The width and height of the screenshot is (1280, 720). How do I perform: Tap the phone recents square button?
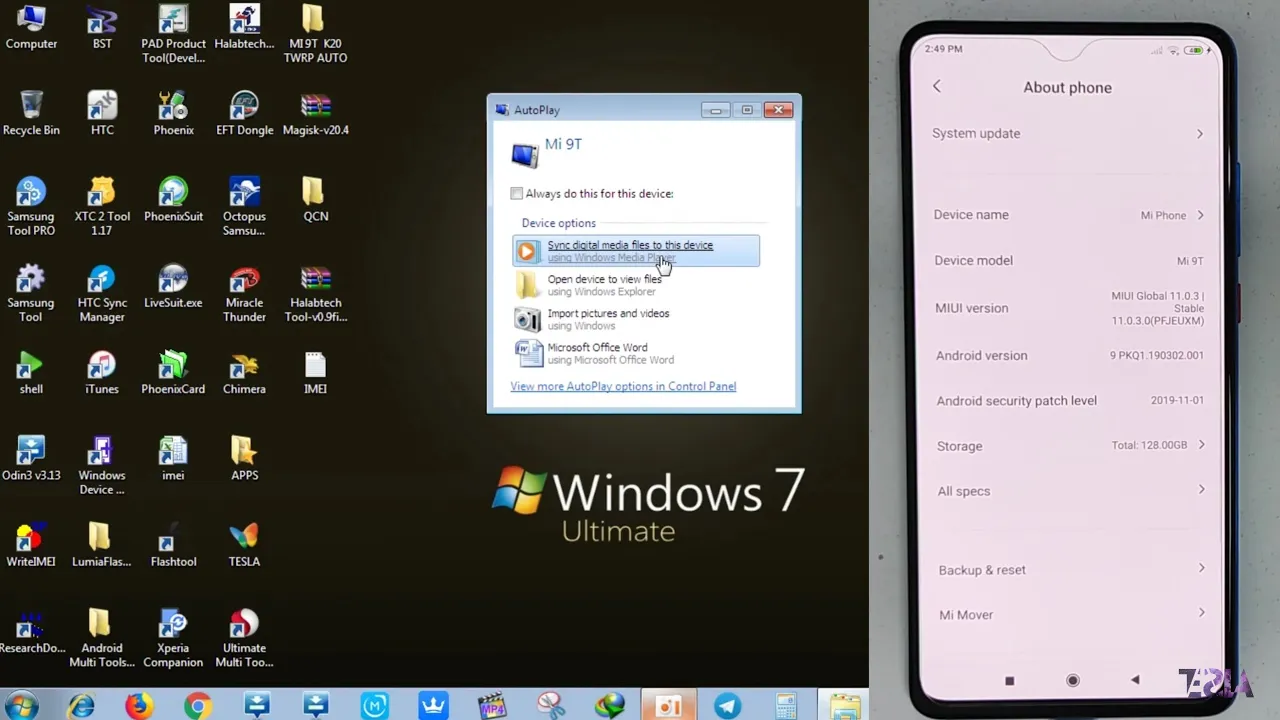1009,681
